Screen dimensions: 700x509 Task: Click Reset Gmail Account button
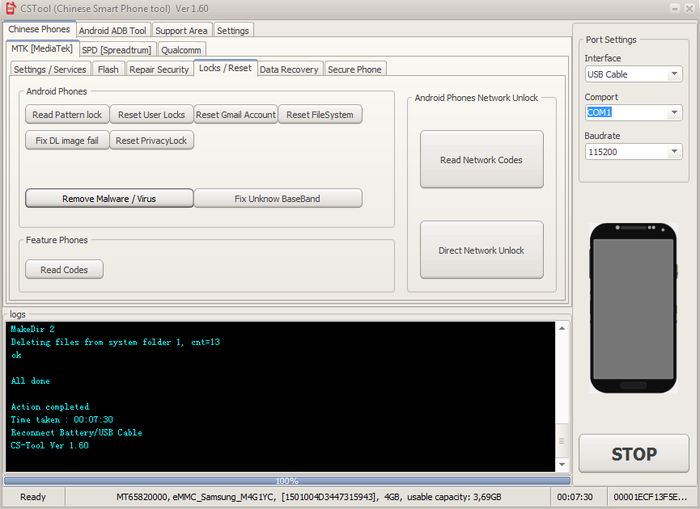[236, 115]
